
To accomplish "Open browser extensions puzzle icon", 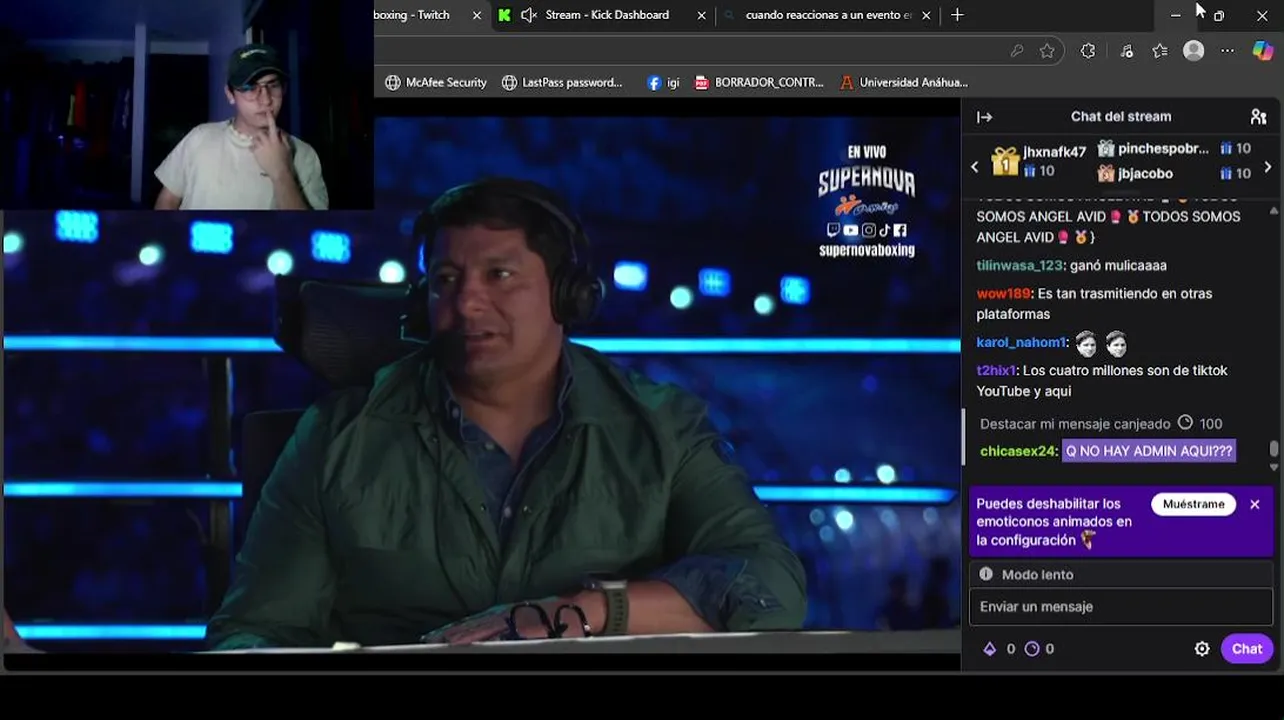I will [x=1088, y=51].
